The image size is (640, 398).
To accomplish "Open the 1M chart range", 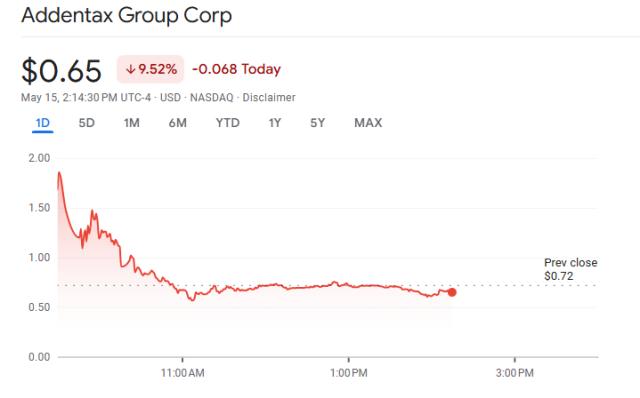I will coord(131,123).
